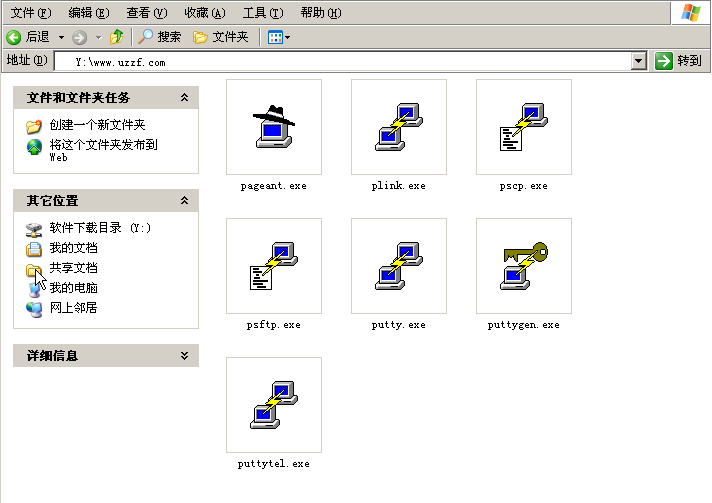Image resolution: width=712 pixels, height=503 pixels.
Task: Open Back button history dropdown arrow
Action: [61, 37]
